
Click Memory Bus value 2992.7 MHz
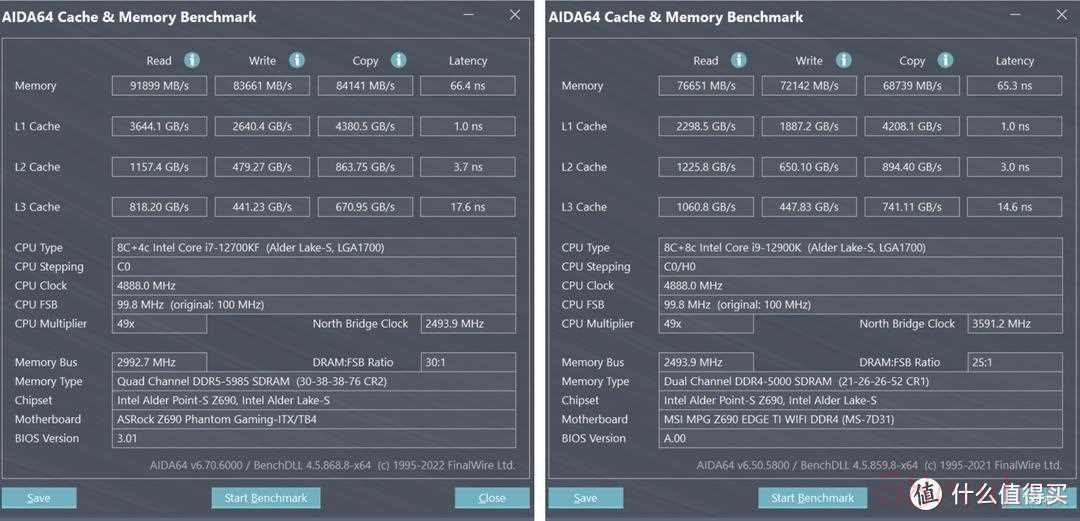[159, 362]
